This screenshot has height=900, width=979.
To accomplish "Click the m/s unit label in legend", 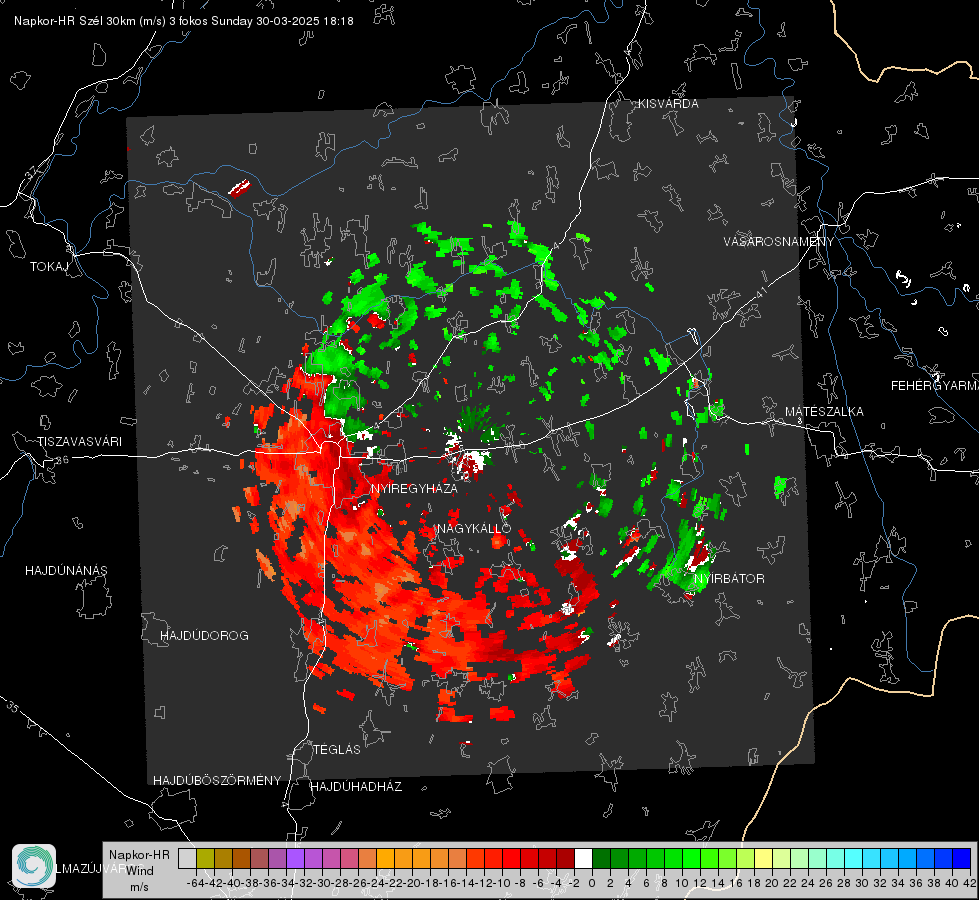I will click(139, 887).
